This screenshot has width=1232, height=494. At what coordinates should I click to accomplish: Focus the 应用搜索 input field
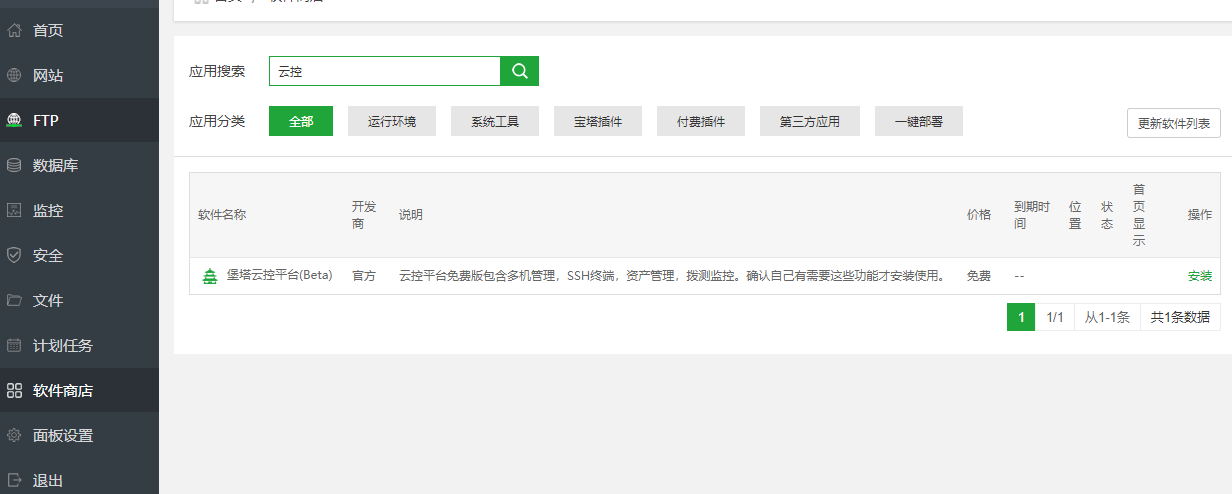tap(385, 71)
